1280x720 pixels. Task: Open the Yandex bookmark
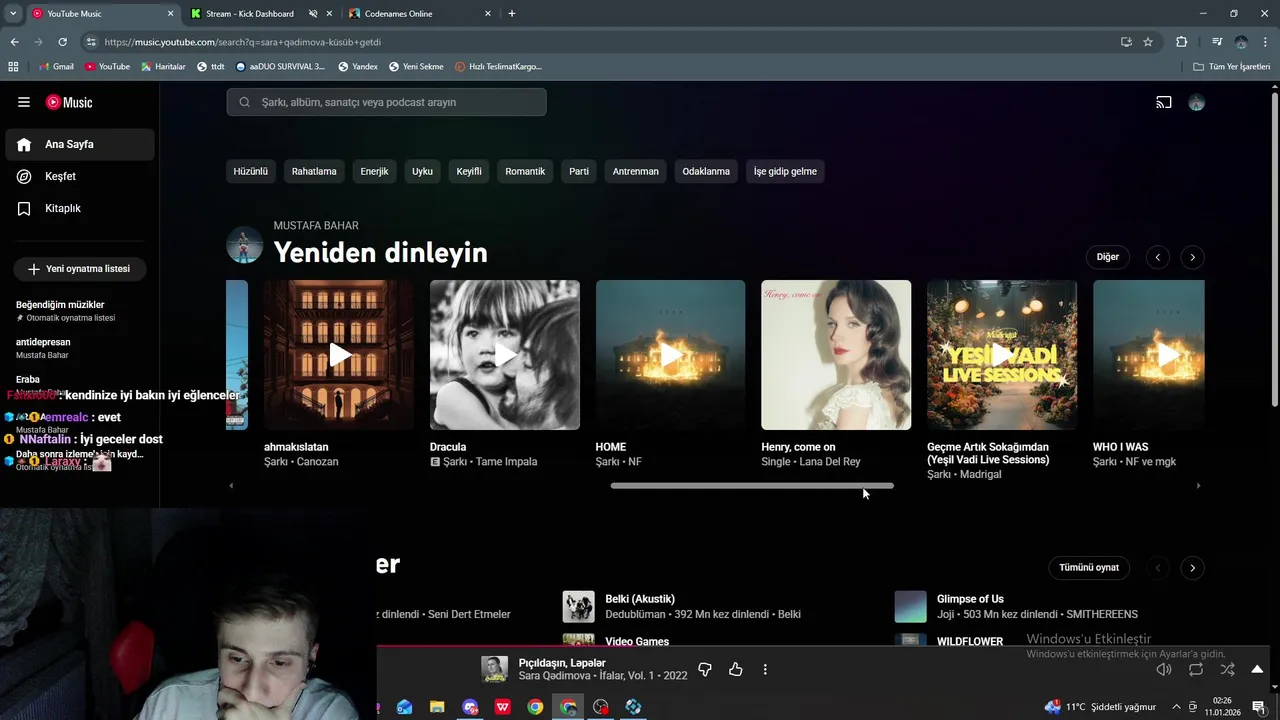(x=358, y=67)
